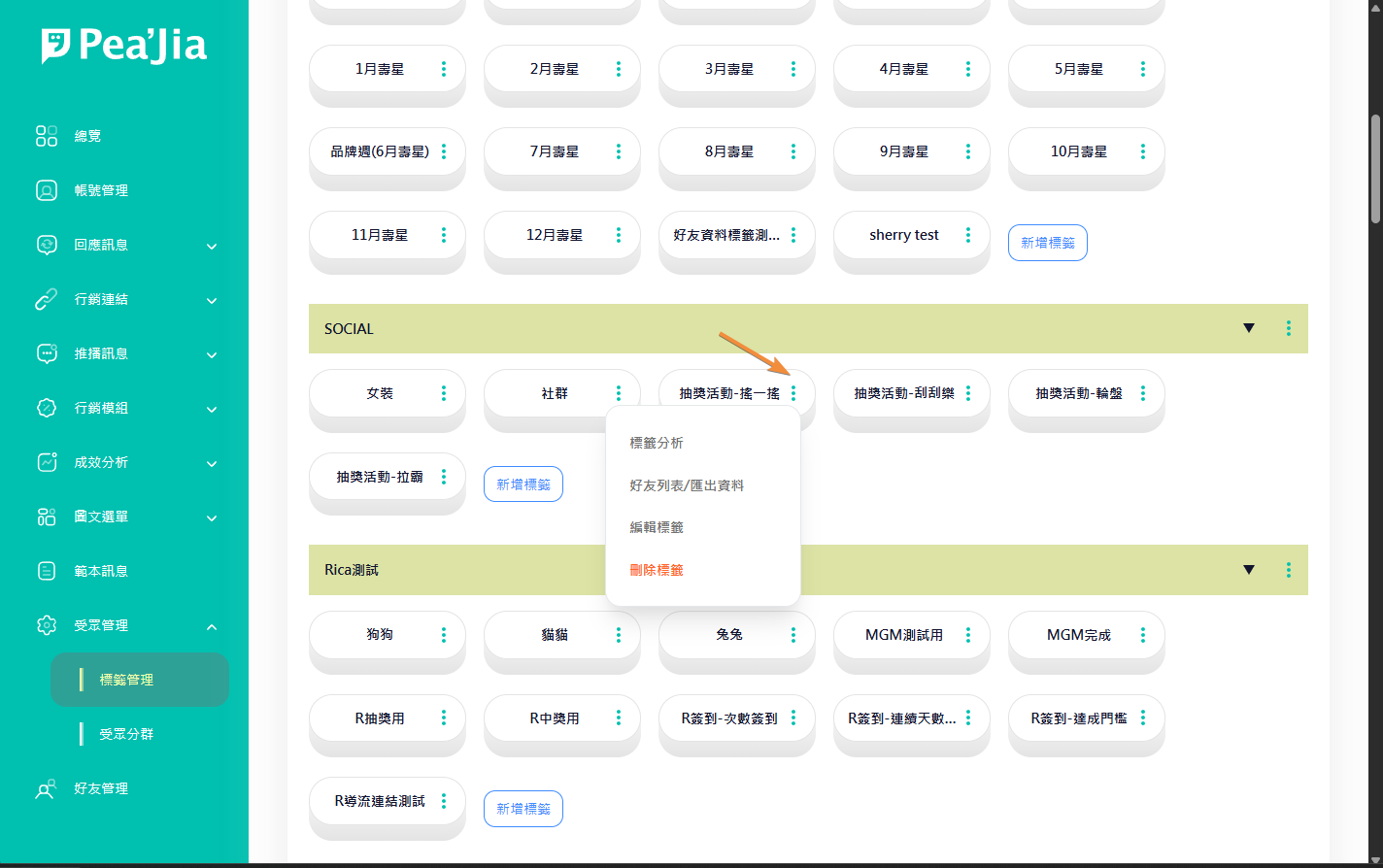Collapse the Rica測試 category section
The height and width of the screenshot is (868, 1383).
coord(1249,570)
